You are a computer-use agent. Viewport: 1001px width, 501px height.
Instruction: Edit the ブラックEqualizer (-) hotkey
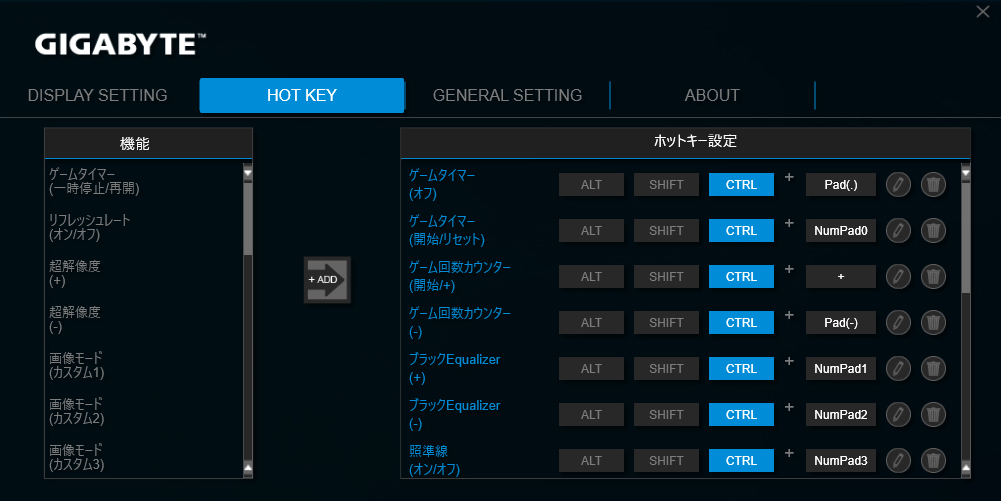tap(898, 415)
